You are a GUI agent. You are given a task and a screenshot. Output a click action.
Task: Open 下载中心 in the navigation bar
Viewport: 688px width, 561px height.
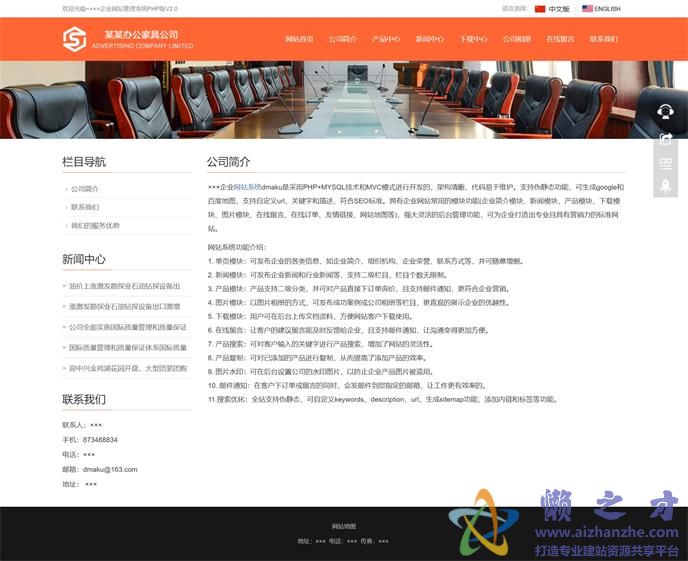click(473, 39)
